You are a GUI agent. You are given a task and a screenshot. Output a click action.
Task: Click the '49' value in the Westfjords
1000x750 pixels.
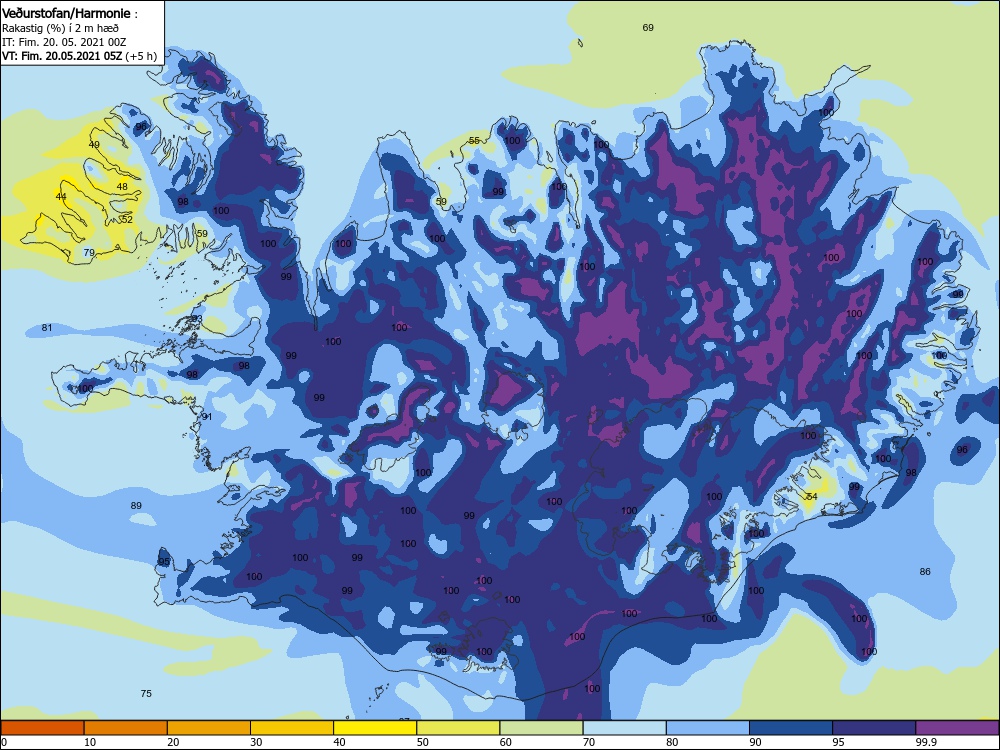tap(94, 145)
